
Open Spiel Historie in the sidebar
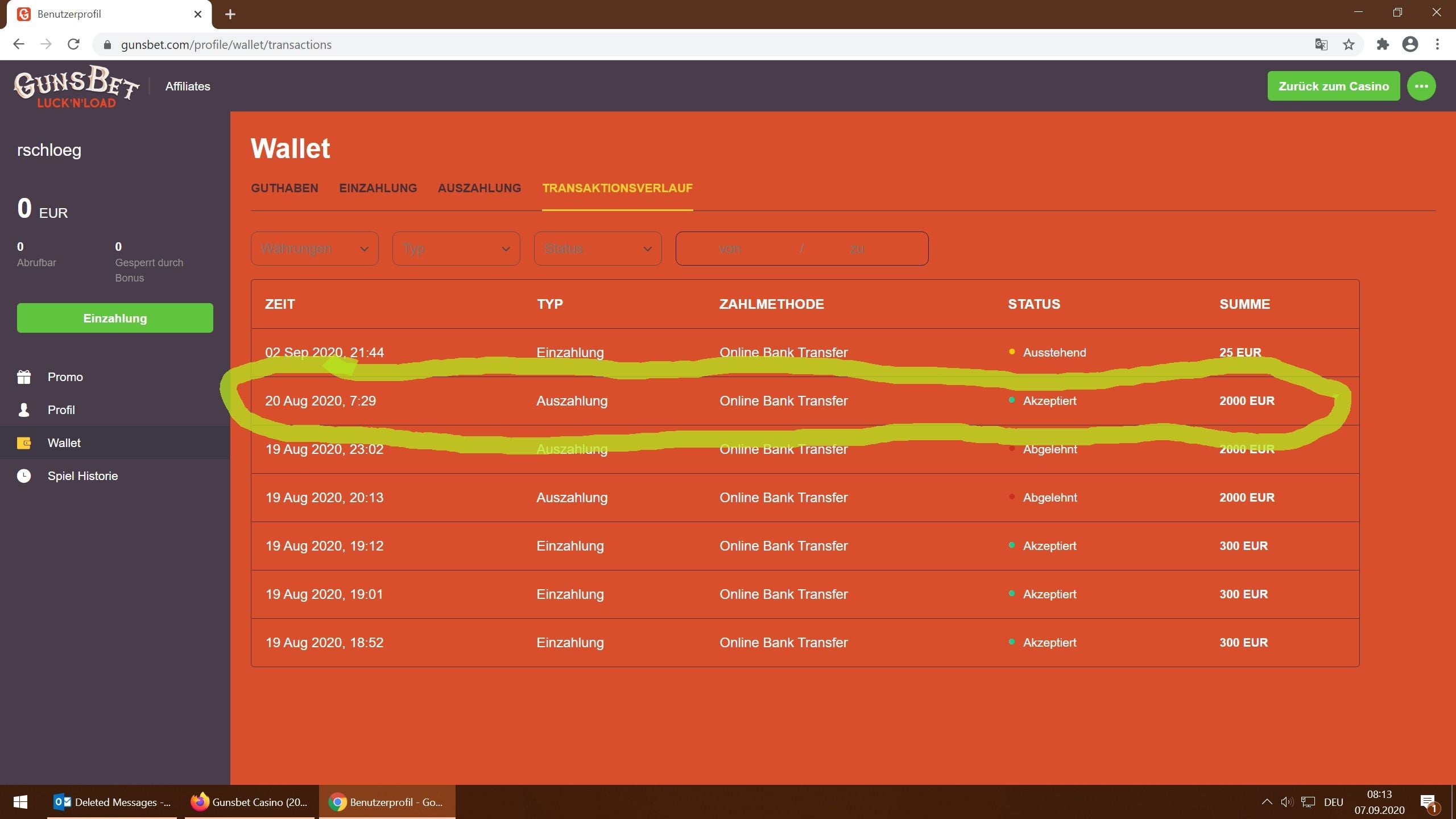pyautogui.click(x=115, y=476)
